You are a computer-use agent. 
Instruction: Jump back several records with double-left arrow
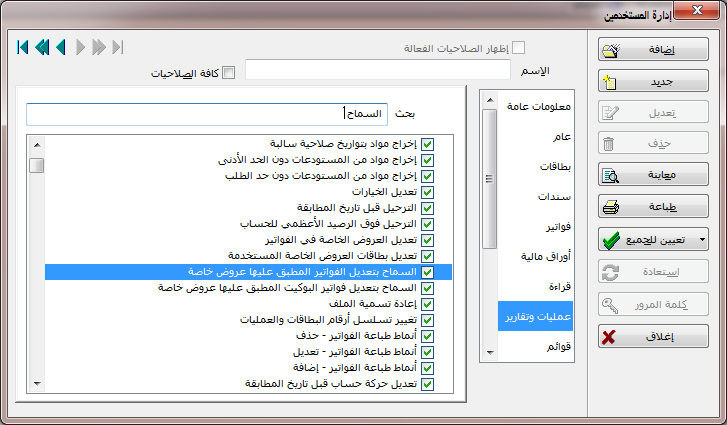point(42,47)
